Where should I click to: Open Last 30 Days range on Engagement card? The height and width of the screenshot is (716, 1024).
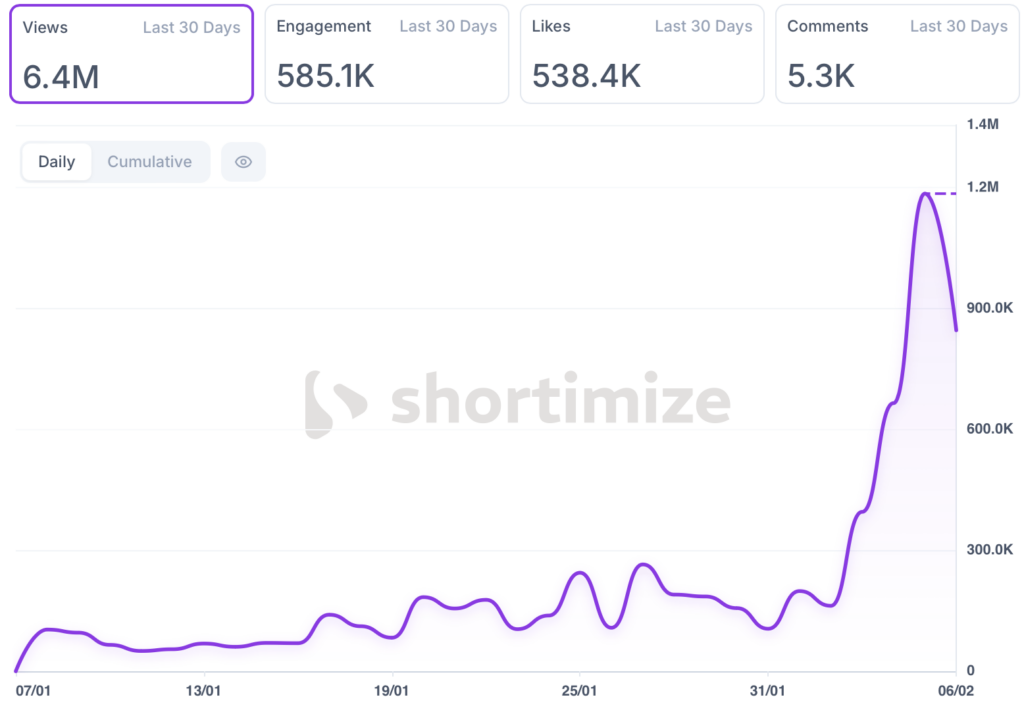tap(448, 27)
